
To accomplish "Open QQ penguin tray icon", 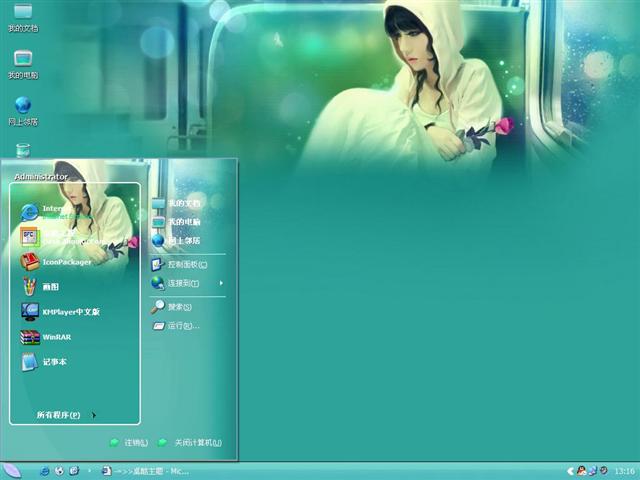I will 581,471.
